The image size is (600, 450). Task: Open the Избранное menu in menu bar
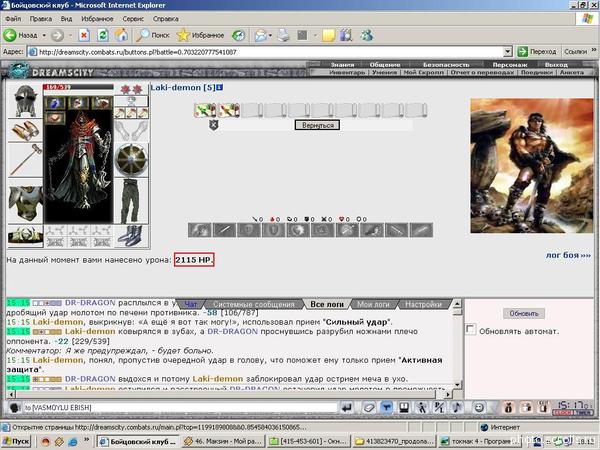click(x=97, y=18)
